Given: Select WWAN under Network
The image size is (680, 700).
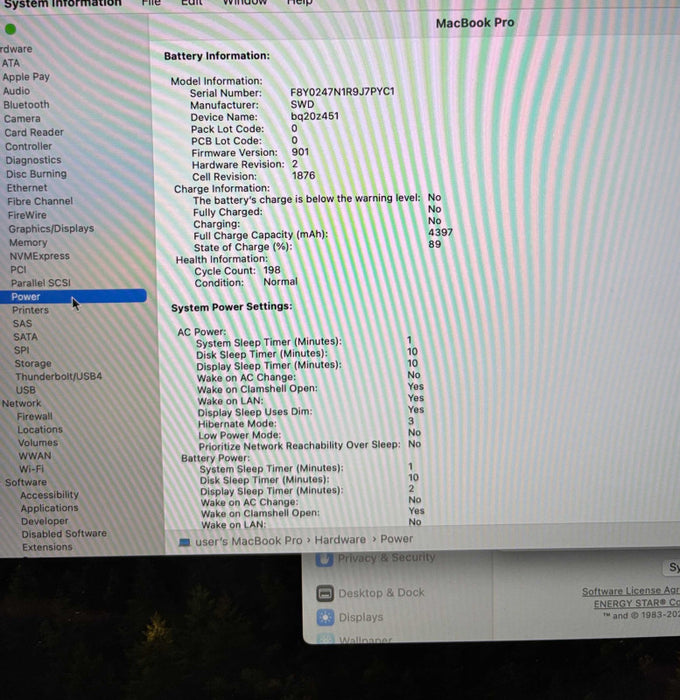Looking at the screenshot, I should [x=35, y=456].
